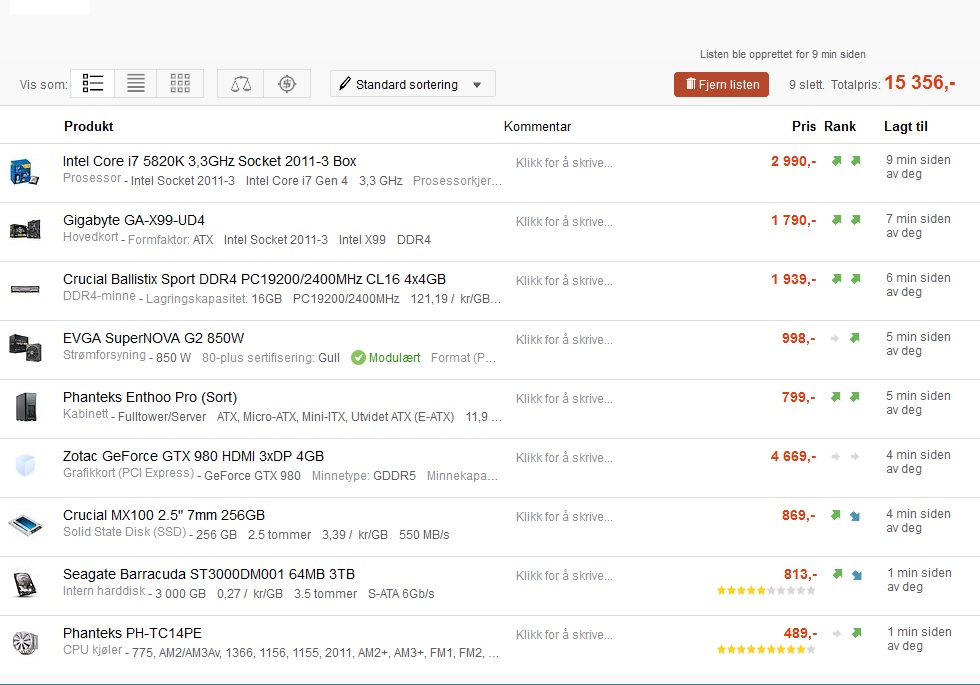Open Phanteks PH-TC14PE product link

(132, 633)
